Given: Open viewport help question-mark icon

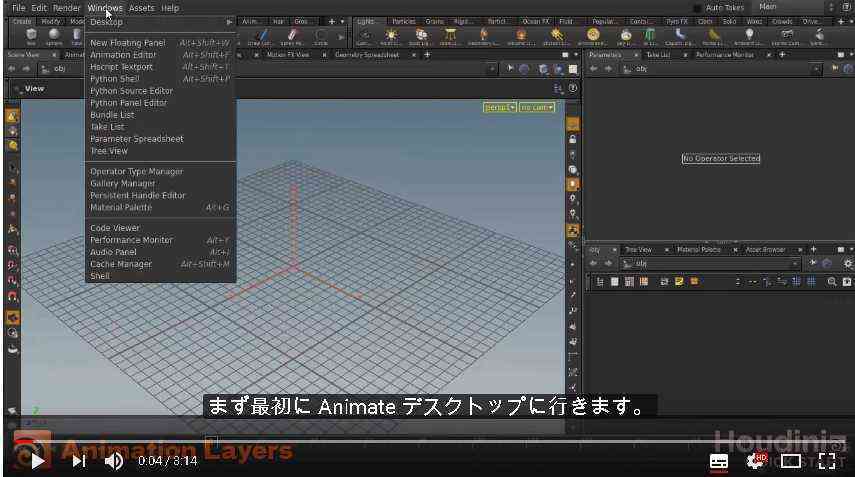Looking at the screenshot, I should [573, 88].
